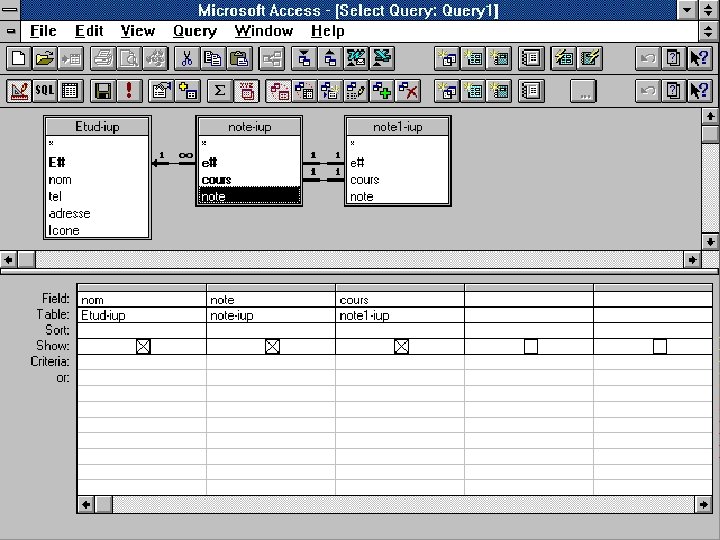Open the File menu
Image resolution: width=720 pixels, height=540 pixels.
pos(43,31)
